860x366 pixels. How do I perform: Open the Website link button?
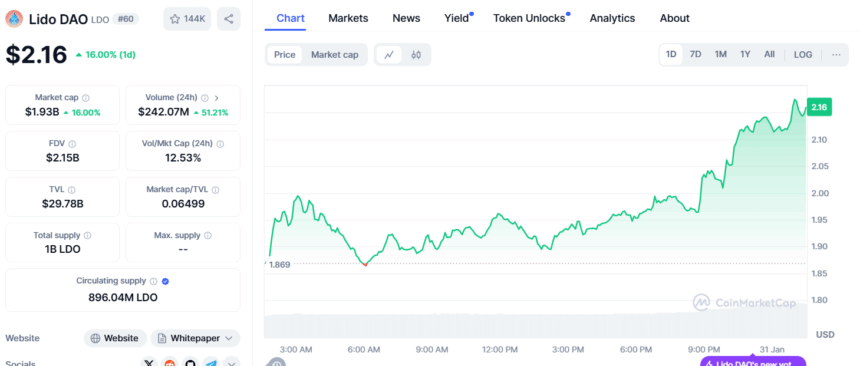(115, 338)
